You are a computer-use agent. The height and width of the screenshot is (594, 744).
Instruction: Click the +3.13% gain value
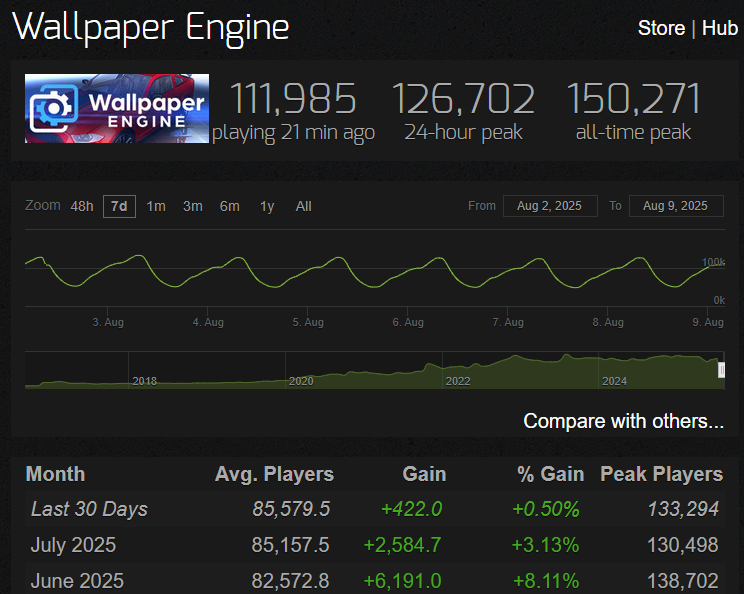tap(545, 545)
